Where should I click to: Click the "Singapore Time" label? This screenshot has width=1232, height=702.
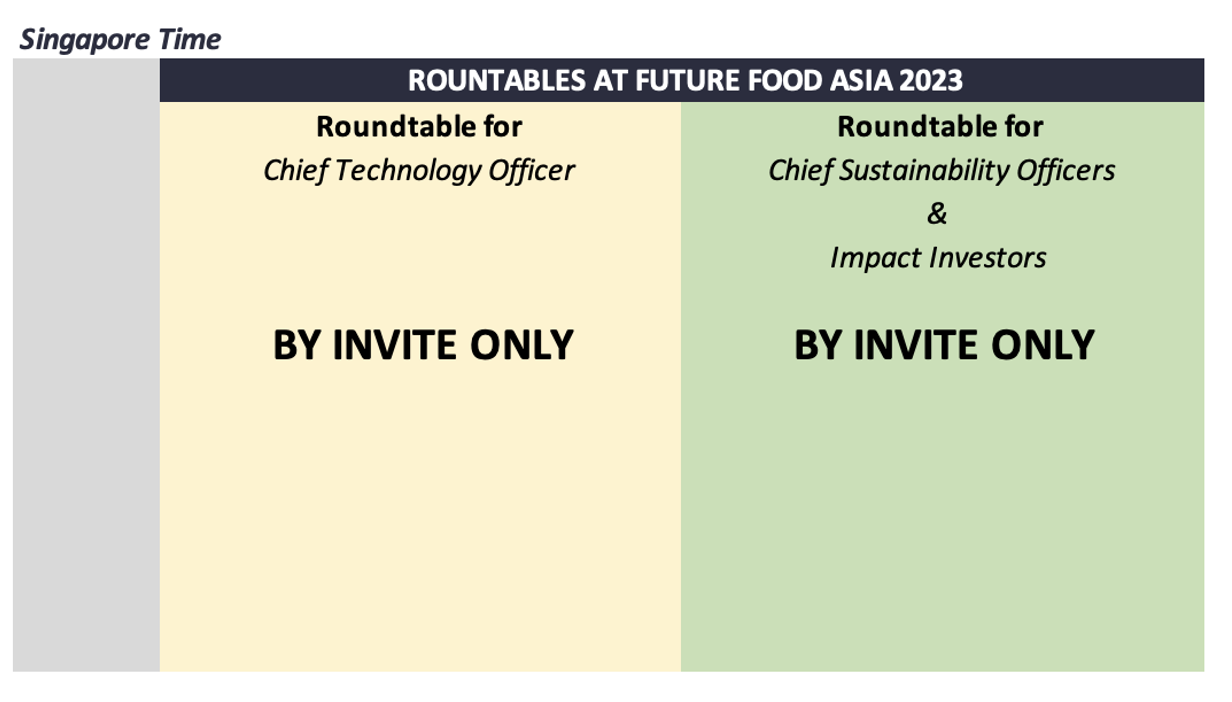coord(120,40)
